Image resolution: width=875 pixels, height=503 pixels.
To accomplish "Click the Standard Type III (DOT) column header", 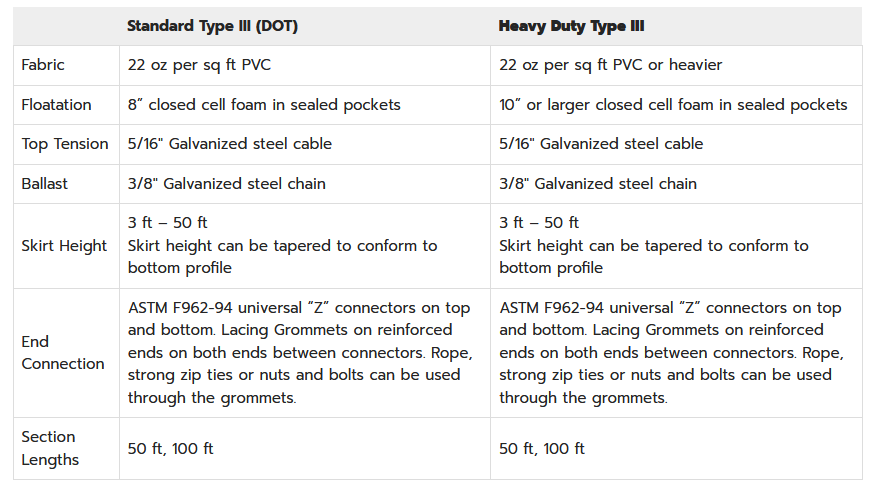I will point(212,26).
